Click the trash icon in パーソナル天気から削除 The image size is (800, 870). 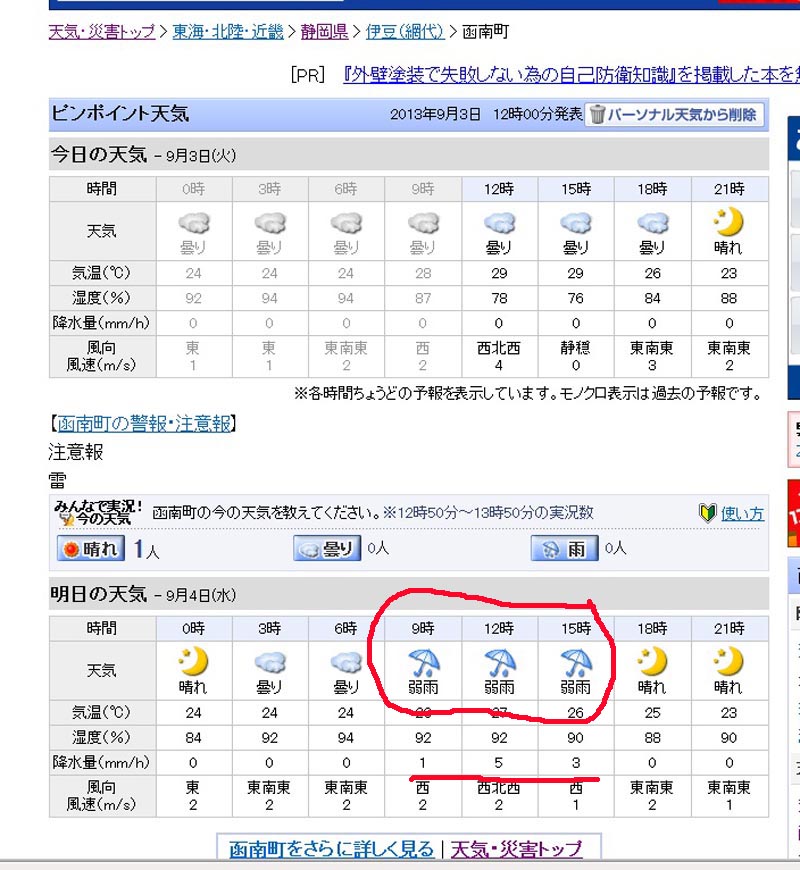click(x=597, y=114)
